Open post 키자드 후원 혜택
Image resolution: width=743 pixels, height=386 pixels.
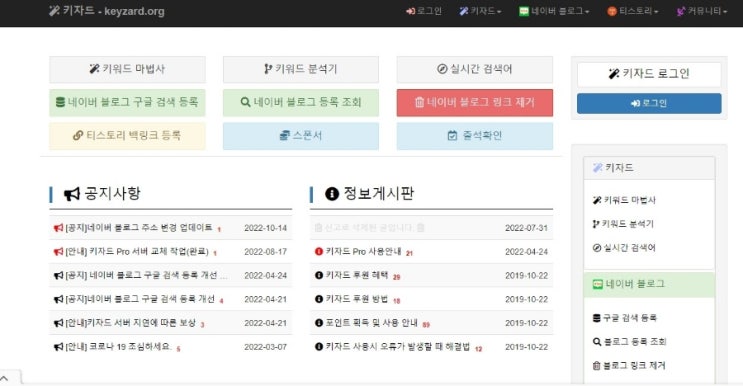point(357,275)
